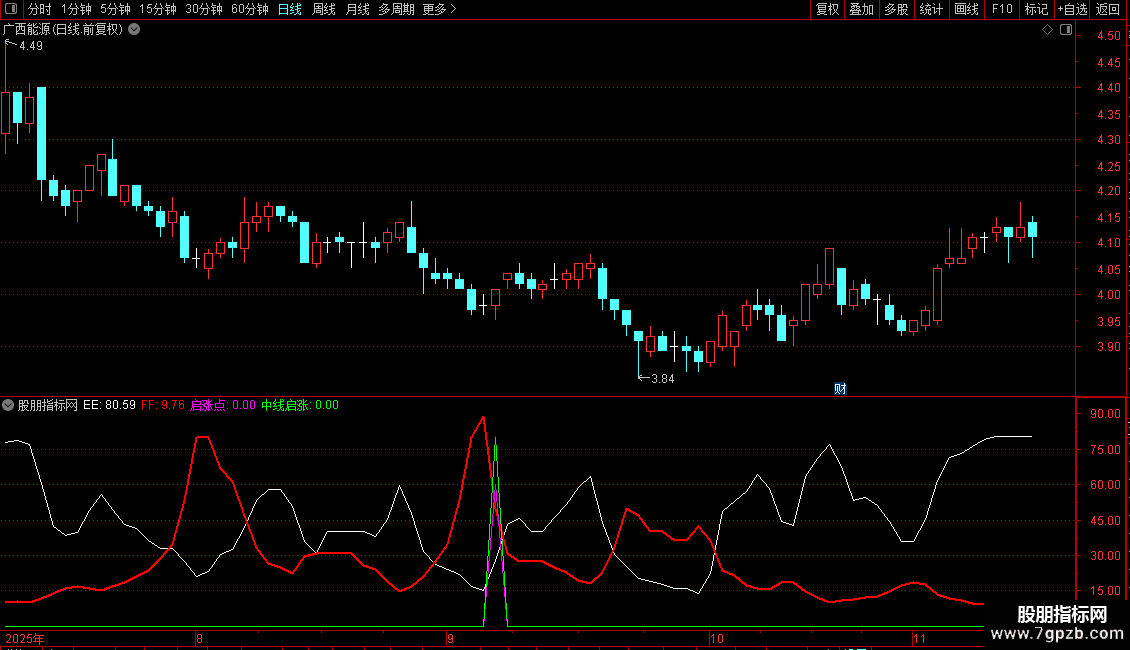Image resolution: width=1130 pixels, height=650 pixels.
Task: Click the 2025年 date axis label
Action: pos(25,638)
